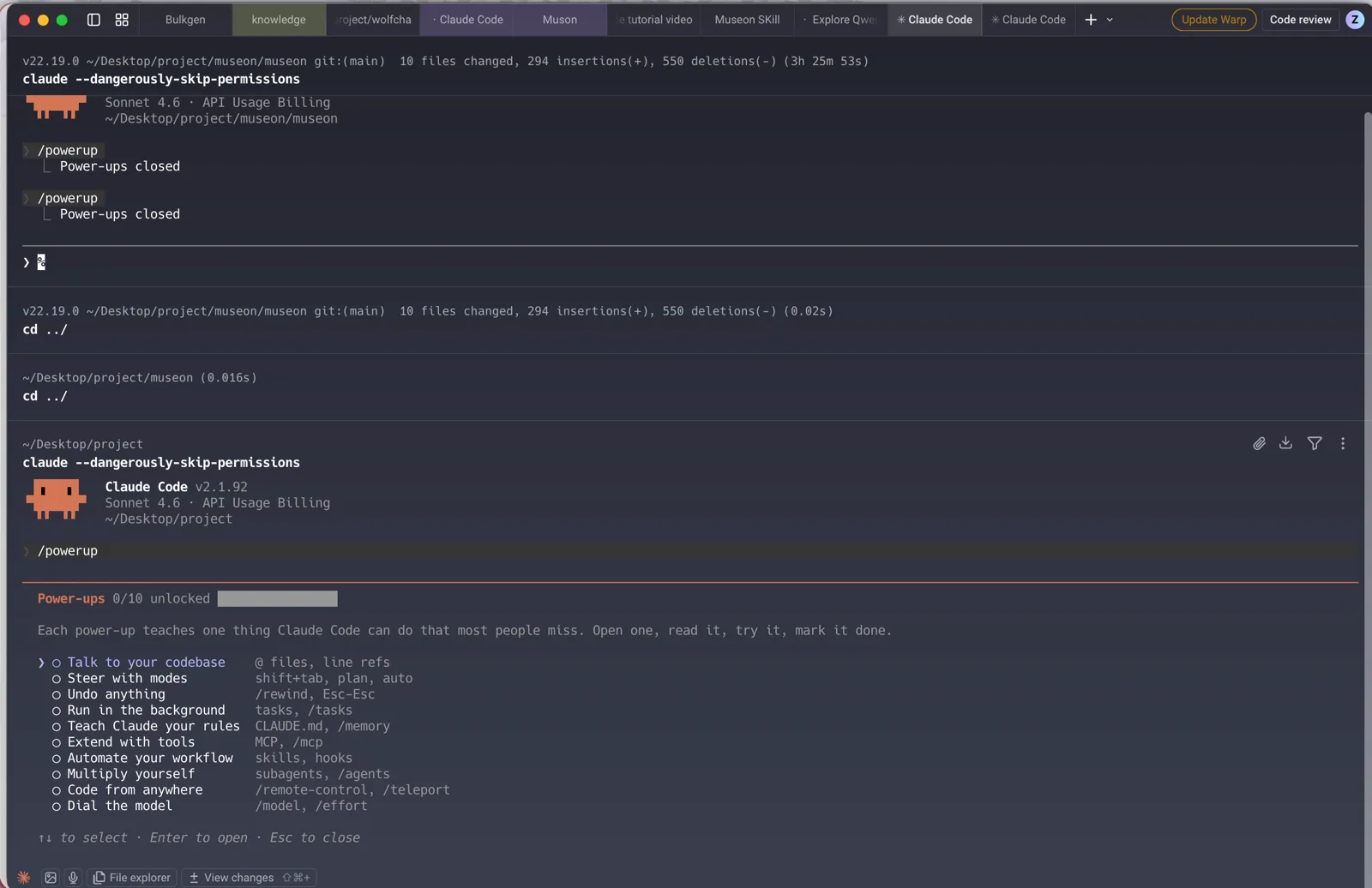
Task: Click the Update Warp button
Action: 1214,20
